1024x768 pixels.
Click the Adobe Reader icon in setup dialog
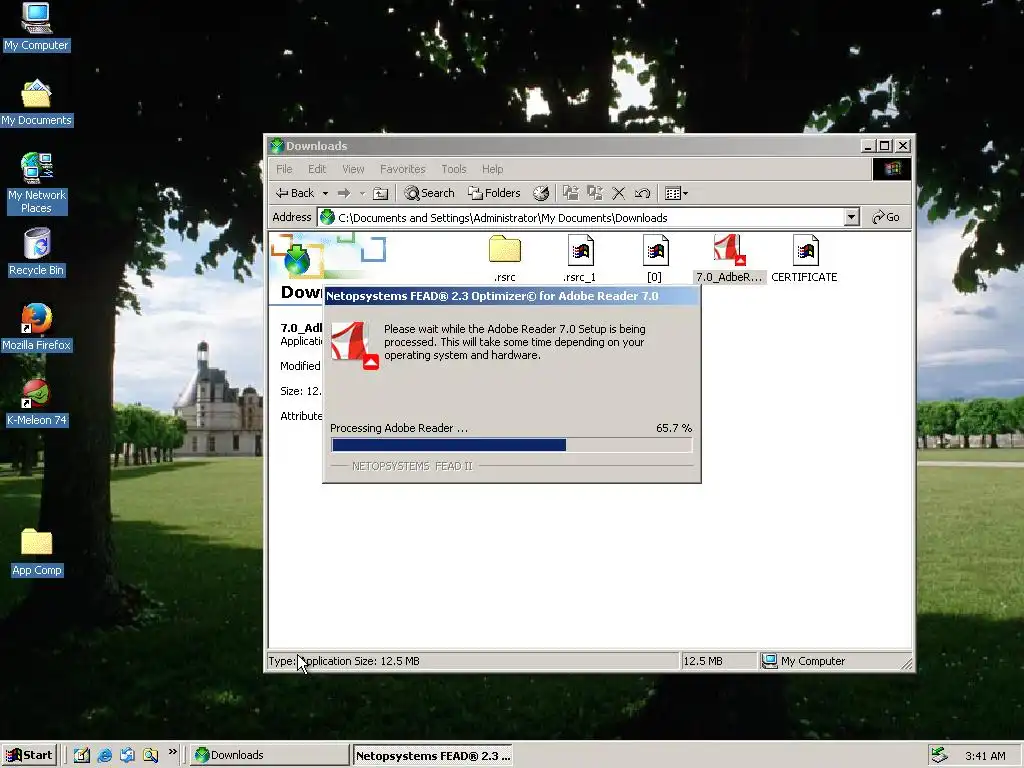(x=355, y=345)
